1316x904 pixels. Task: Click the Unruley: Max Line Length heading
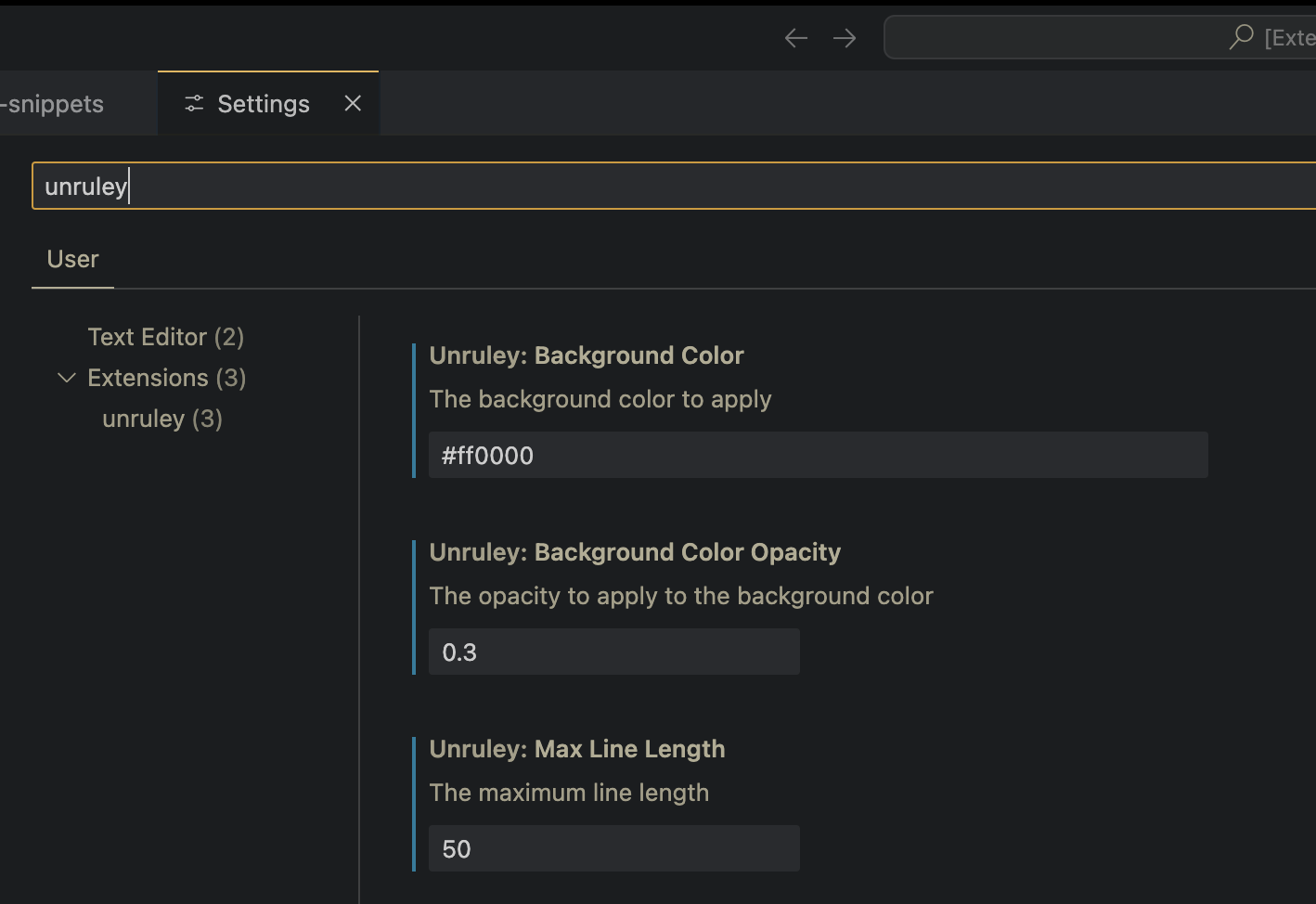(577, 749)
